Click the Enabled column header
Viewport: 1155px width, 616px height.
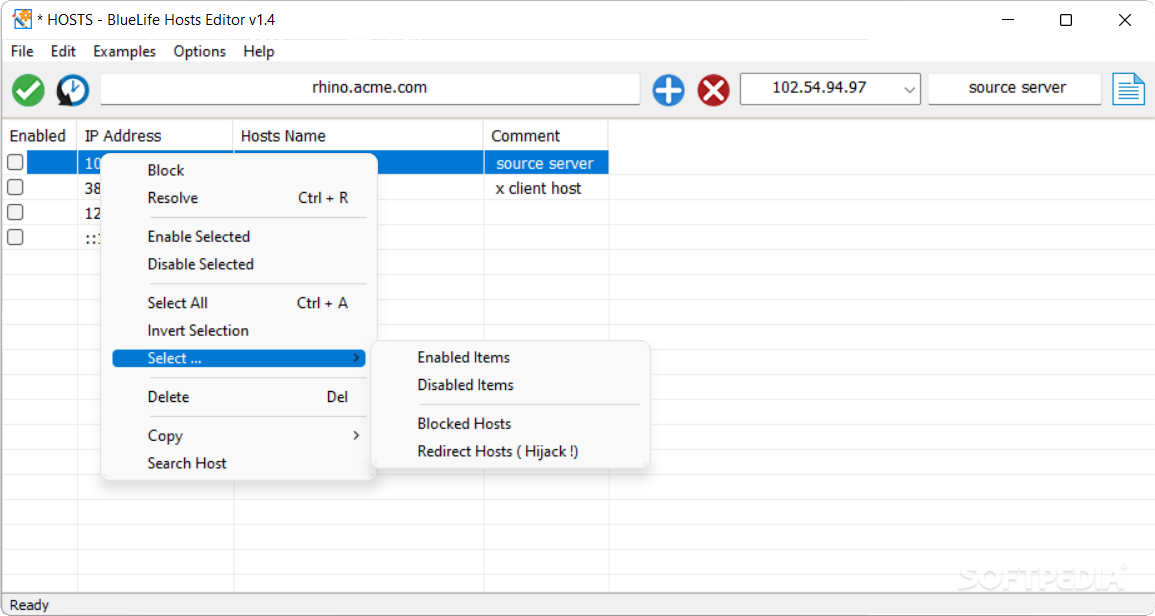(x=39, y=136)
